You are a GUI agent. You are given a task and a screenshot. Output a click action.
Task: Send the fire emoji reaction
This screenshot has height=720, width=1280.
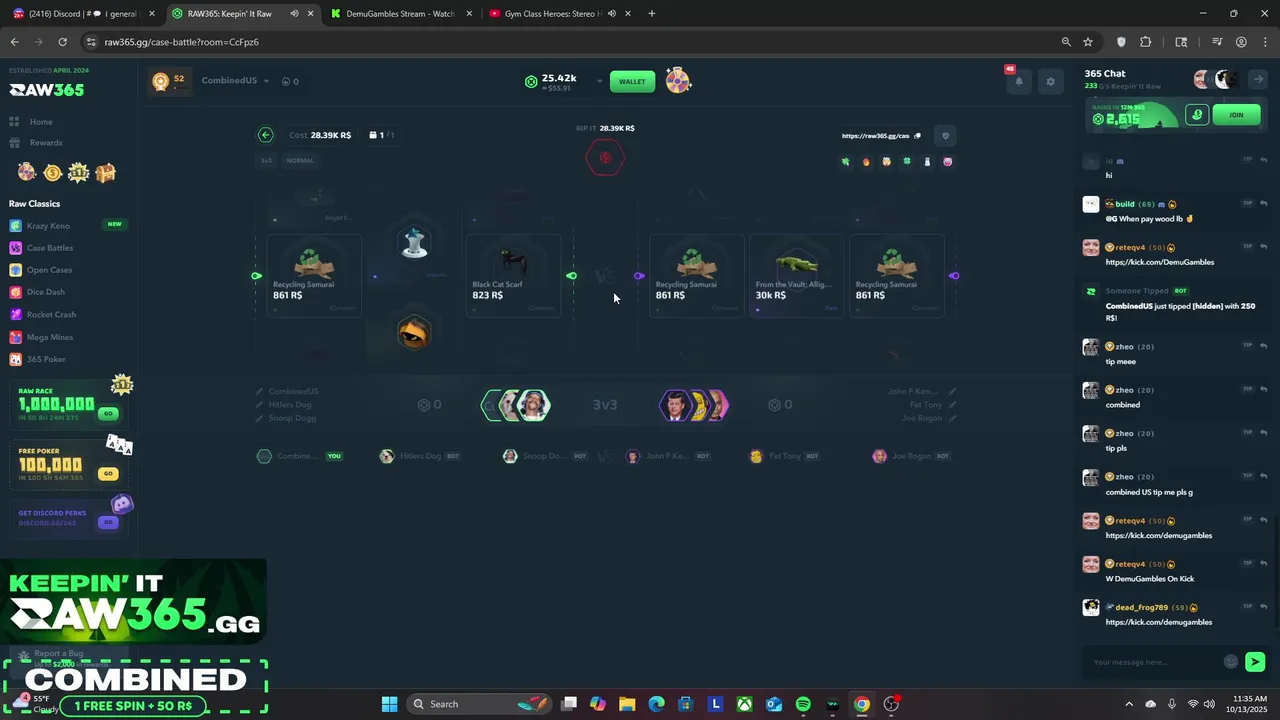pyautogui.click(x=866, y=162)
